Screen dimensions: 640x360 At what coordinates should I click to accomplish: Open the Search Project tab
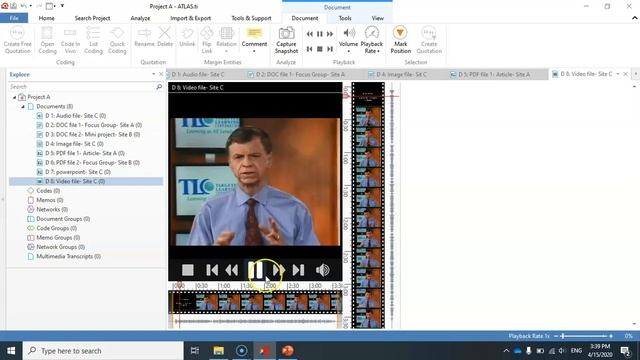[92, 18]
